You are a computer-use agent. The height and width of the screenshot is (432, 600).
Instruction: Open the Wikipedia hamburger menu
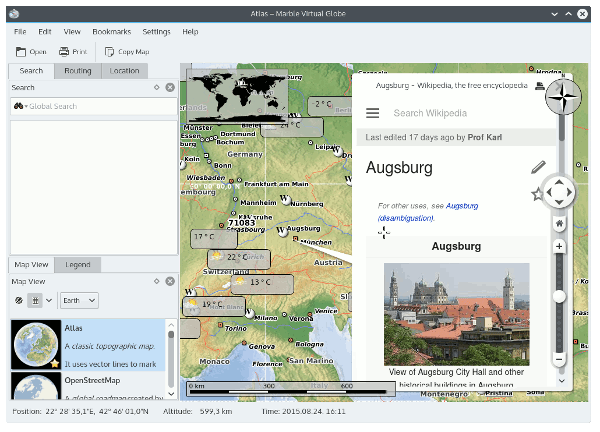373,114
